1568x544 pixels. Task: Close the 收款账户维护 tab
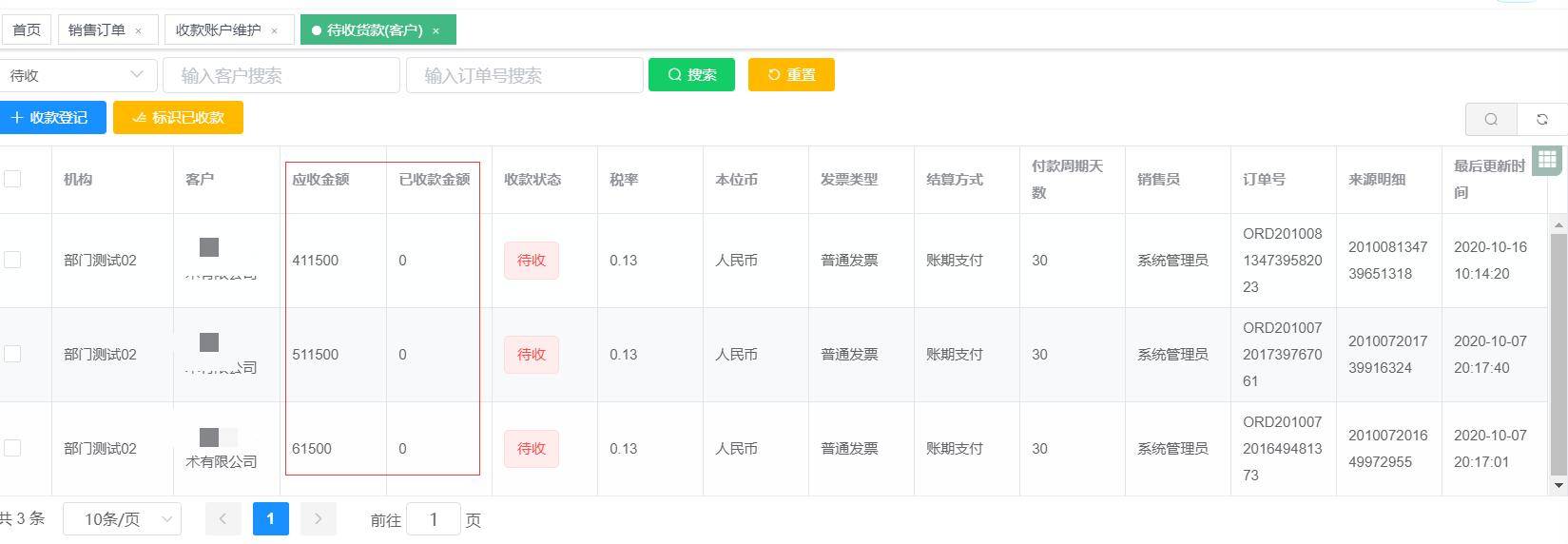coord(274,30)
